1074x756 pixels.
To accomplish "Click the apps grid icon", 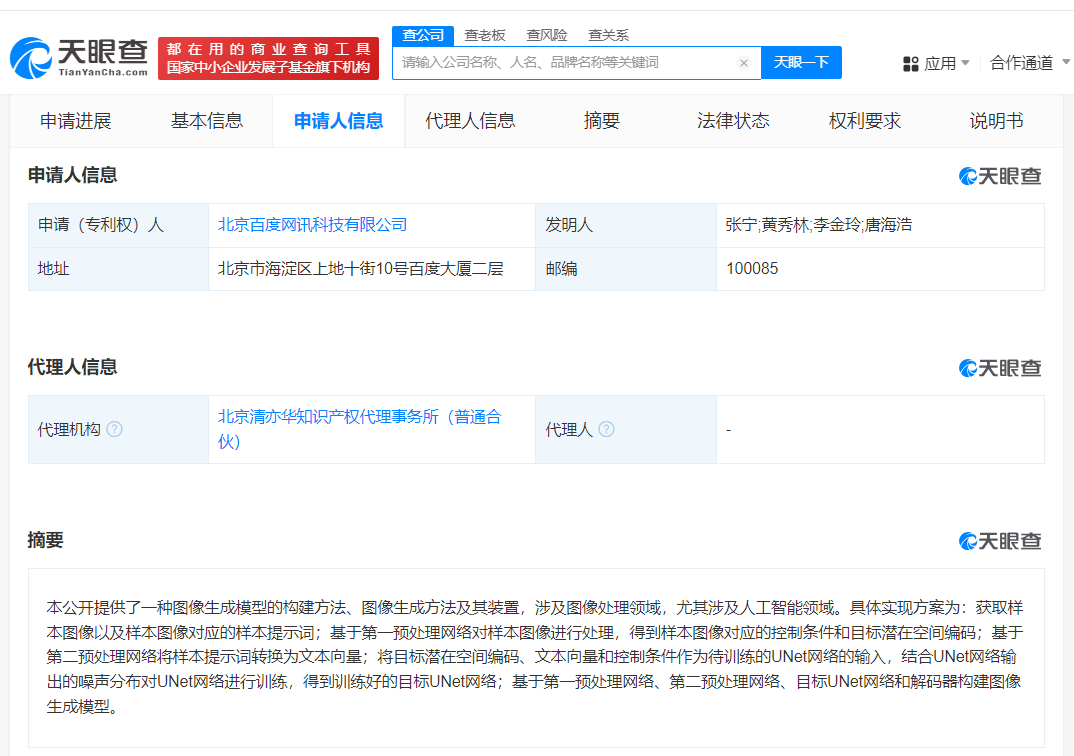I will click(x=910, y=64).
